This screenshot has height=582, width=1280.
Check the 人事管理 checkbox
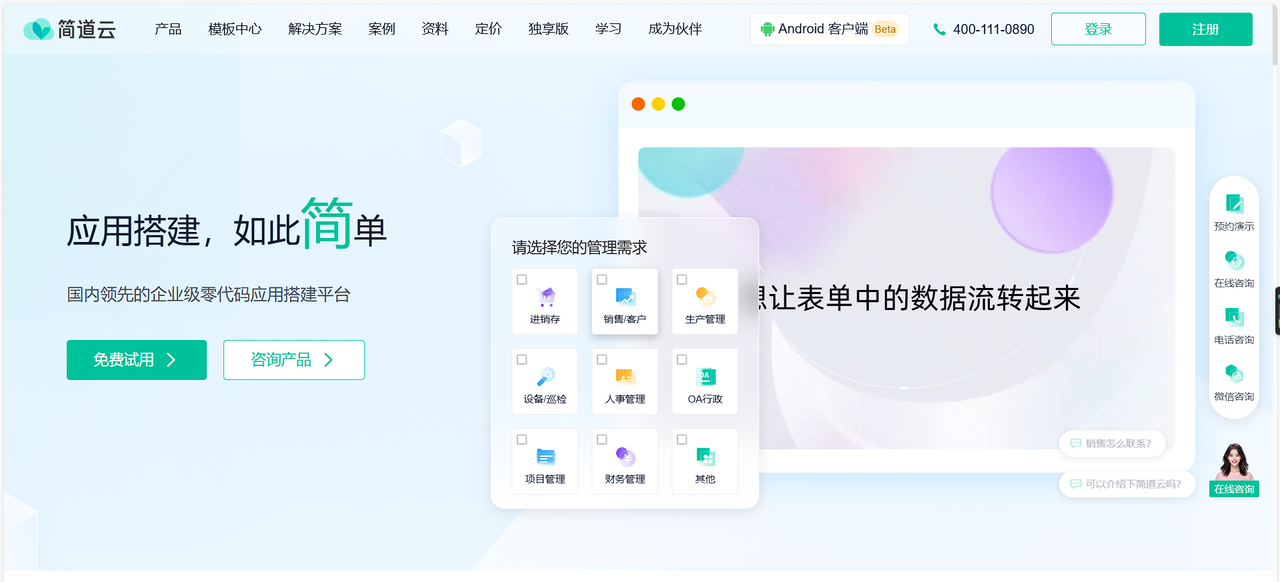(x=602, y=359)
